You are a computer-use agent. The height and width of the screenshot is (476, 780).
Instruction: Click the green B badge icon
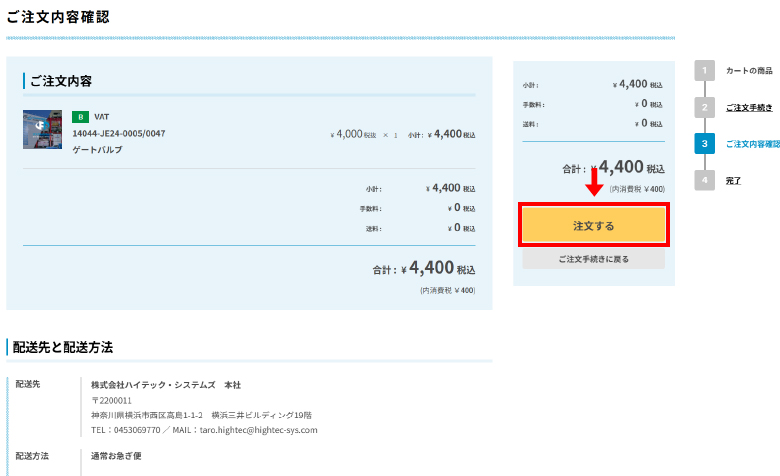pos(80,116)
